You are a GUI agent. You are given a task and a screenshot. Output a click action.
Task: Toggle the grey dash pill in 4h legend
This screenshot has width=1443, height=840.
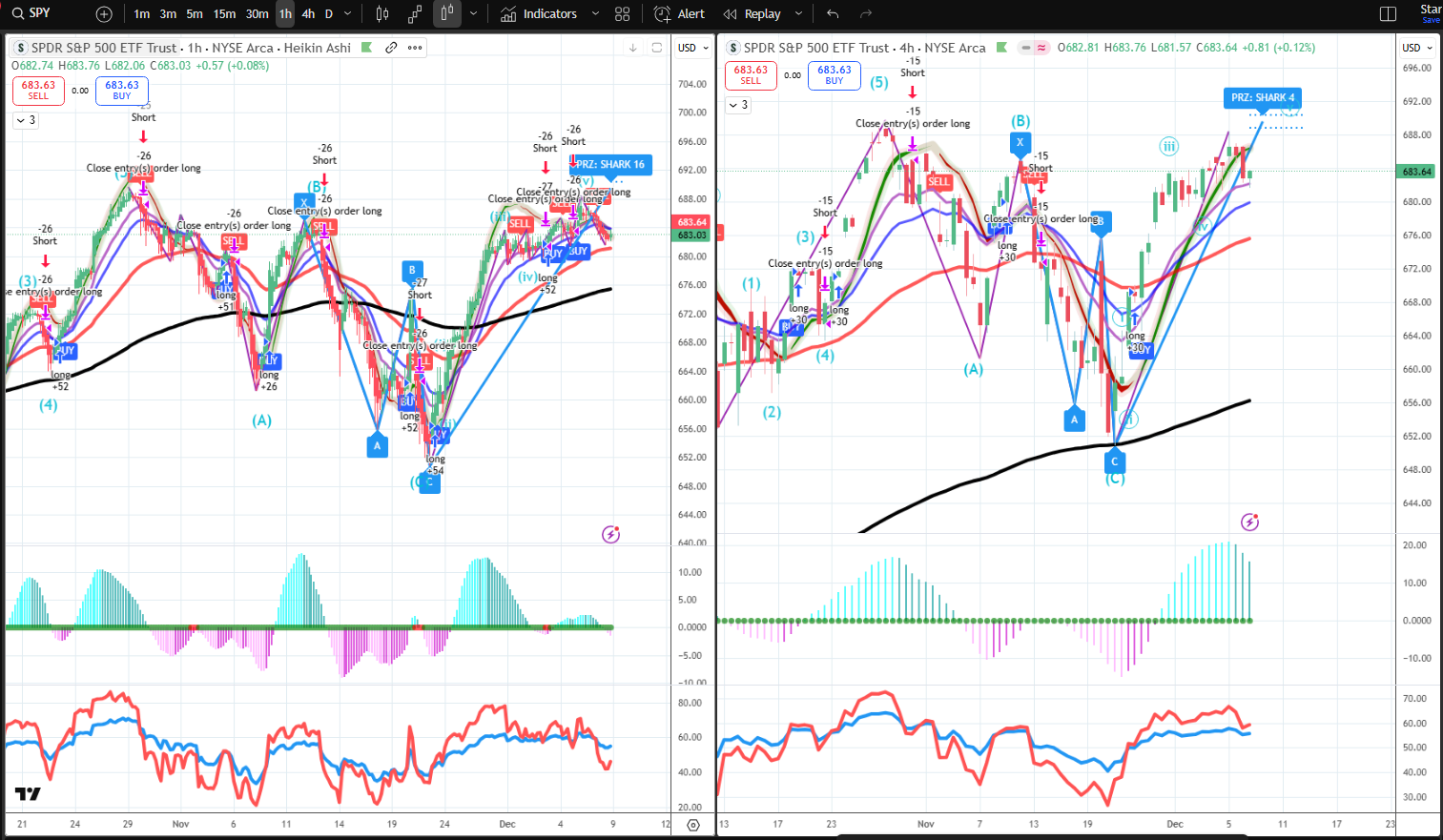point(1025,48)
